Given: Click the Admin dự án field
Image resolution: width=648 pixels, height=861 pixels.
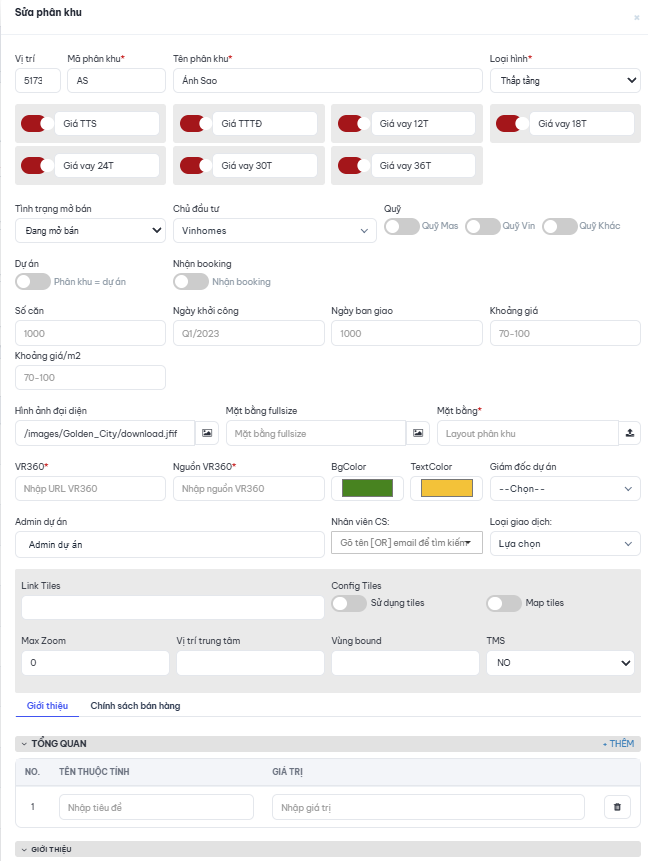Looking at the screenshot, I should pos(170,544).
